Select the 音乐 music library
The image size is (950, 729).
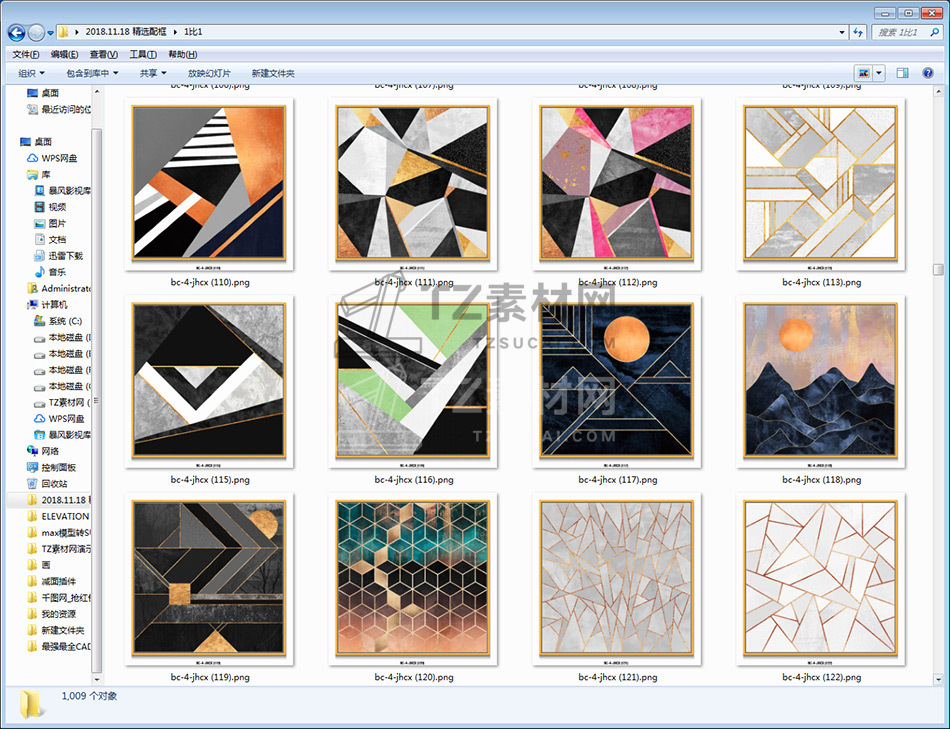(57, 272)
